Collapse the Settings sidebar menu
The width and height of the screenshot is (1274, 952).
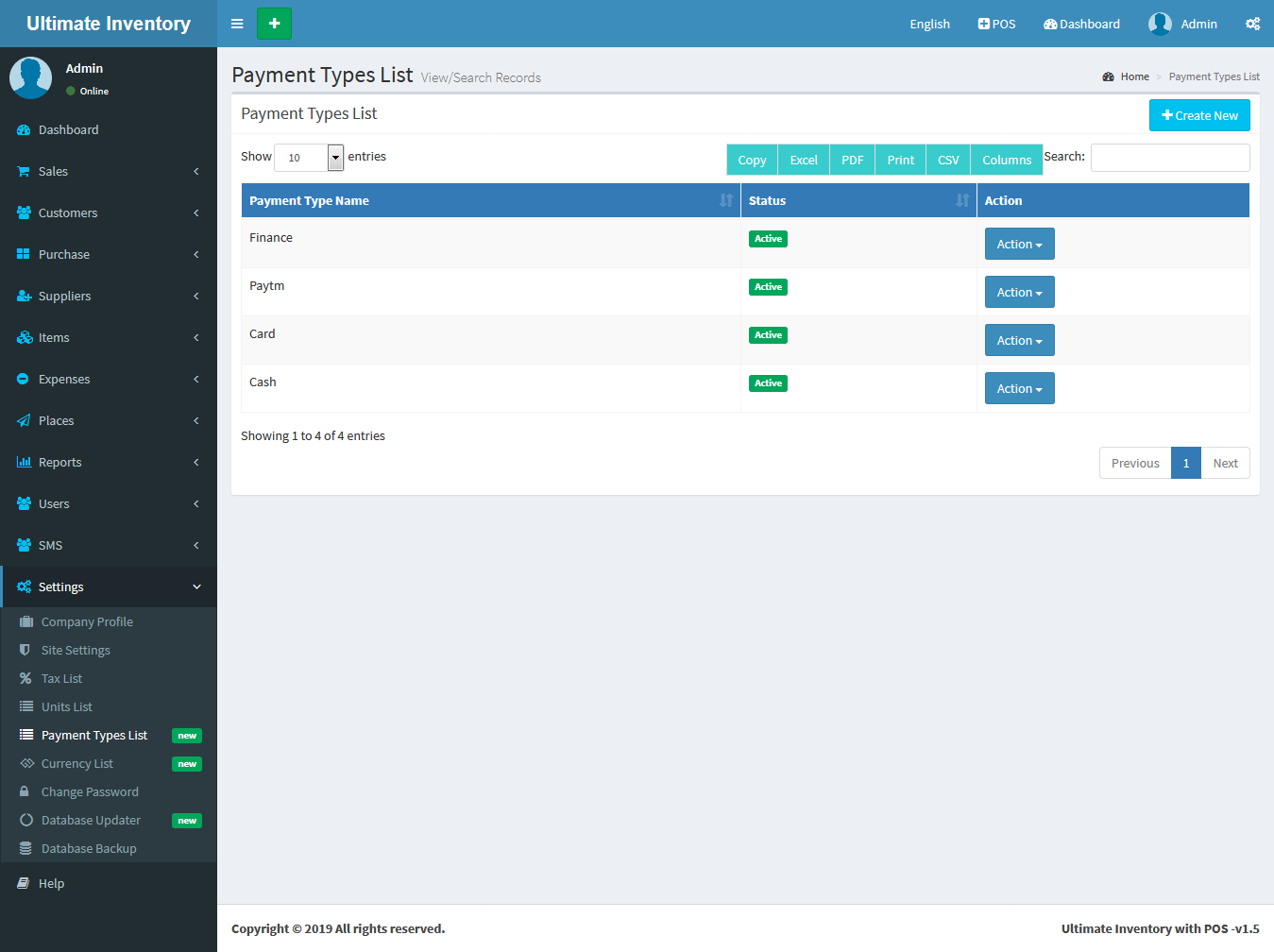(x=109, y=586)
